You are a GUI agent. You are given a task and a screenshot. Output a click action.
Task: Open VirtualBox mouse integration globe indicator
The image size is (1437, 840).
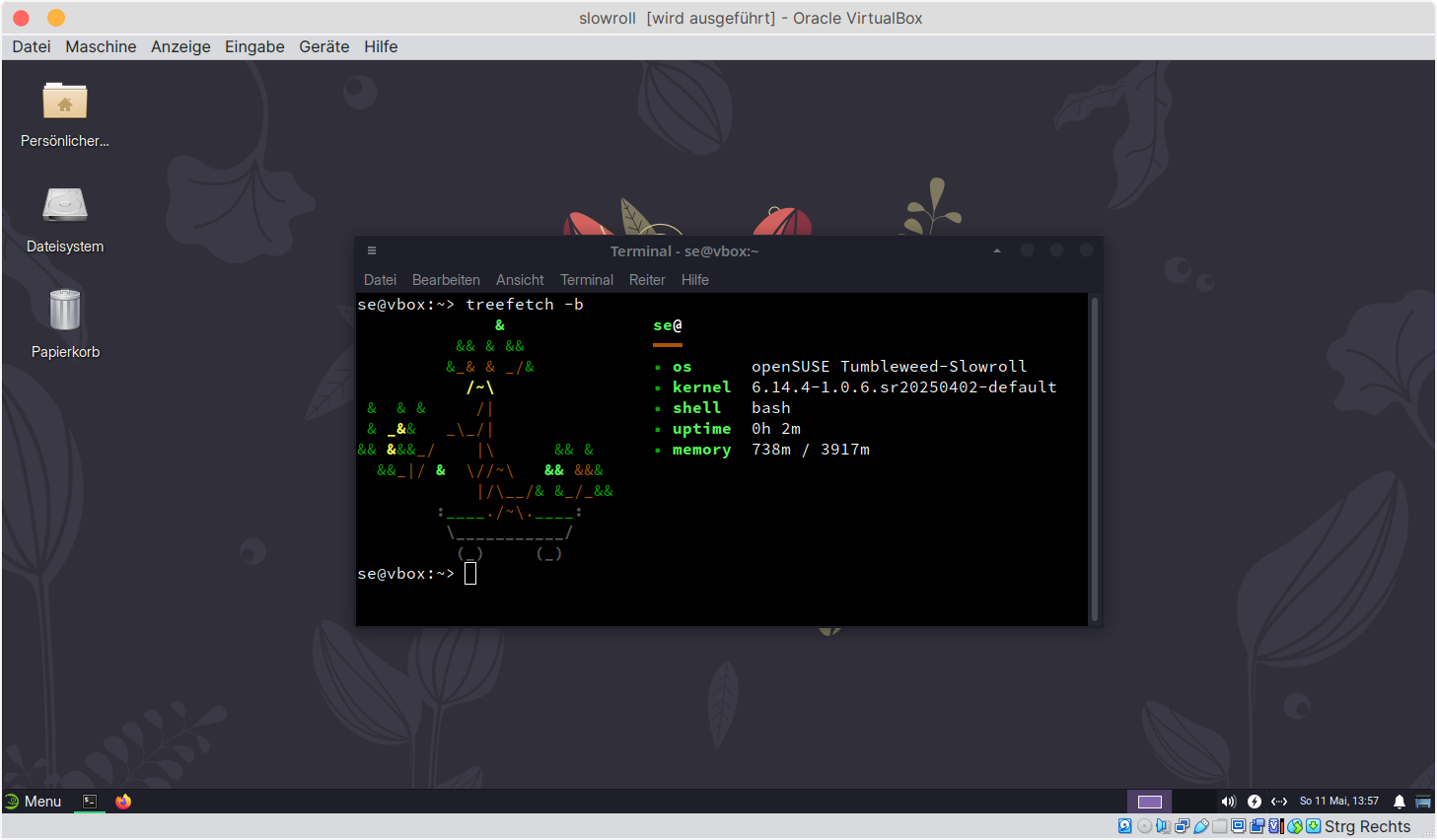(1295, 826)
